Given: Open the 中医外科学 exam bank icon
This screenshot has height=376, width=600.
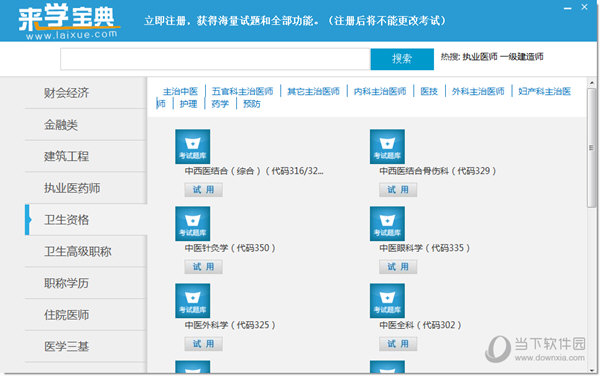Looking at the screenshot, I should (192, 301).
